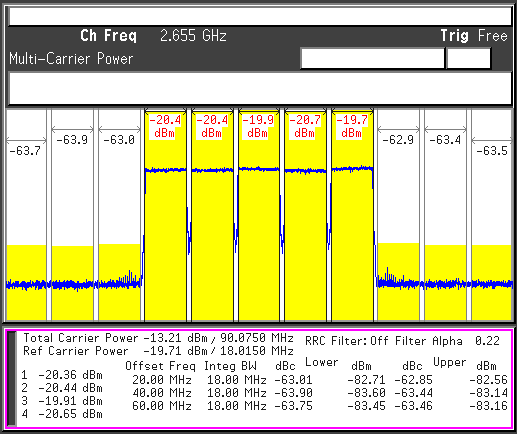Click the -63.5 upper offset reading

click(x=492, y=151)
